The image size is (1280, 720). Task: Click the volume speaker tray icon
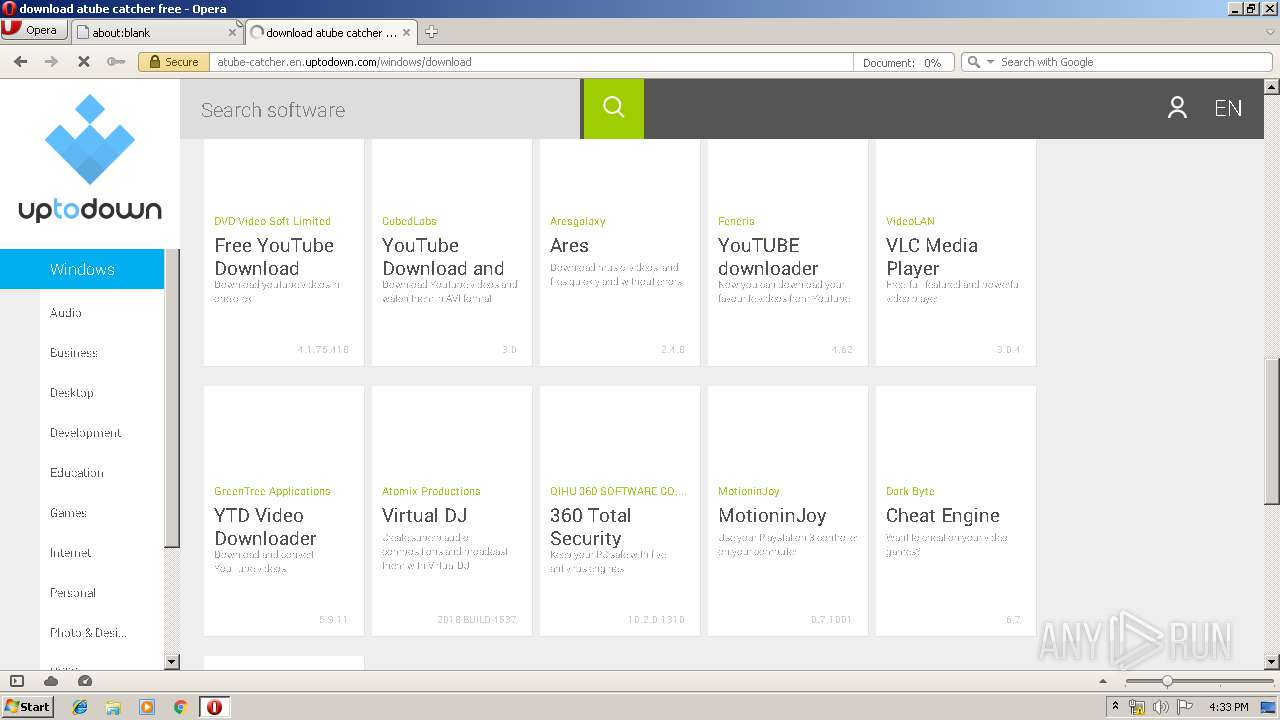(1161, 707)
